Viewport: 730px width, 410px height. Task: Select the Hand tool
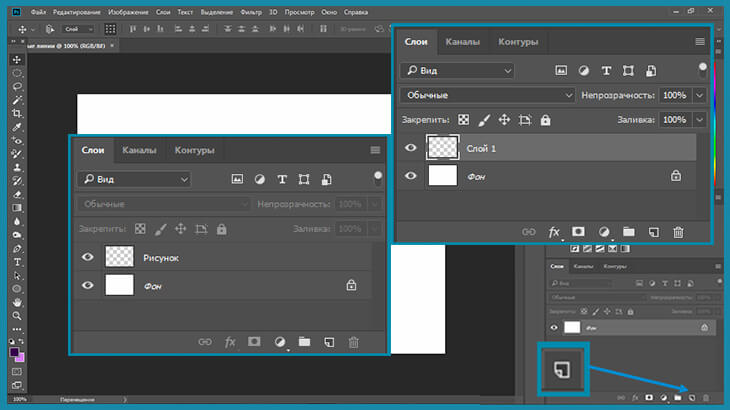pyautogui.click(x=17, y=302)
